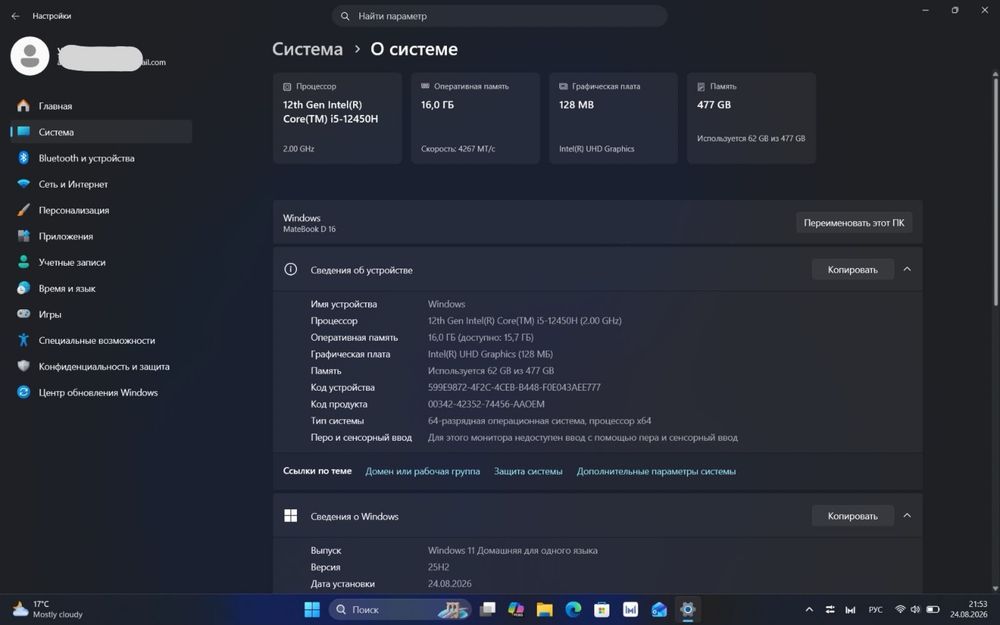Click the Конфиденциальность и защита shield icon
Screen dimensions: 1000x625
(24, 366)
